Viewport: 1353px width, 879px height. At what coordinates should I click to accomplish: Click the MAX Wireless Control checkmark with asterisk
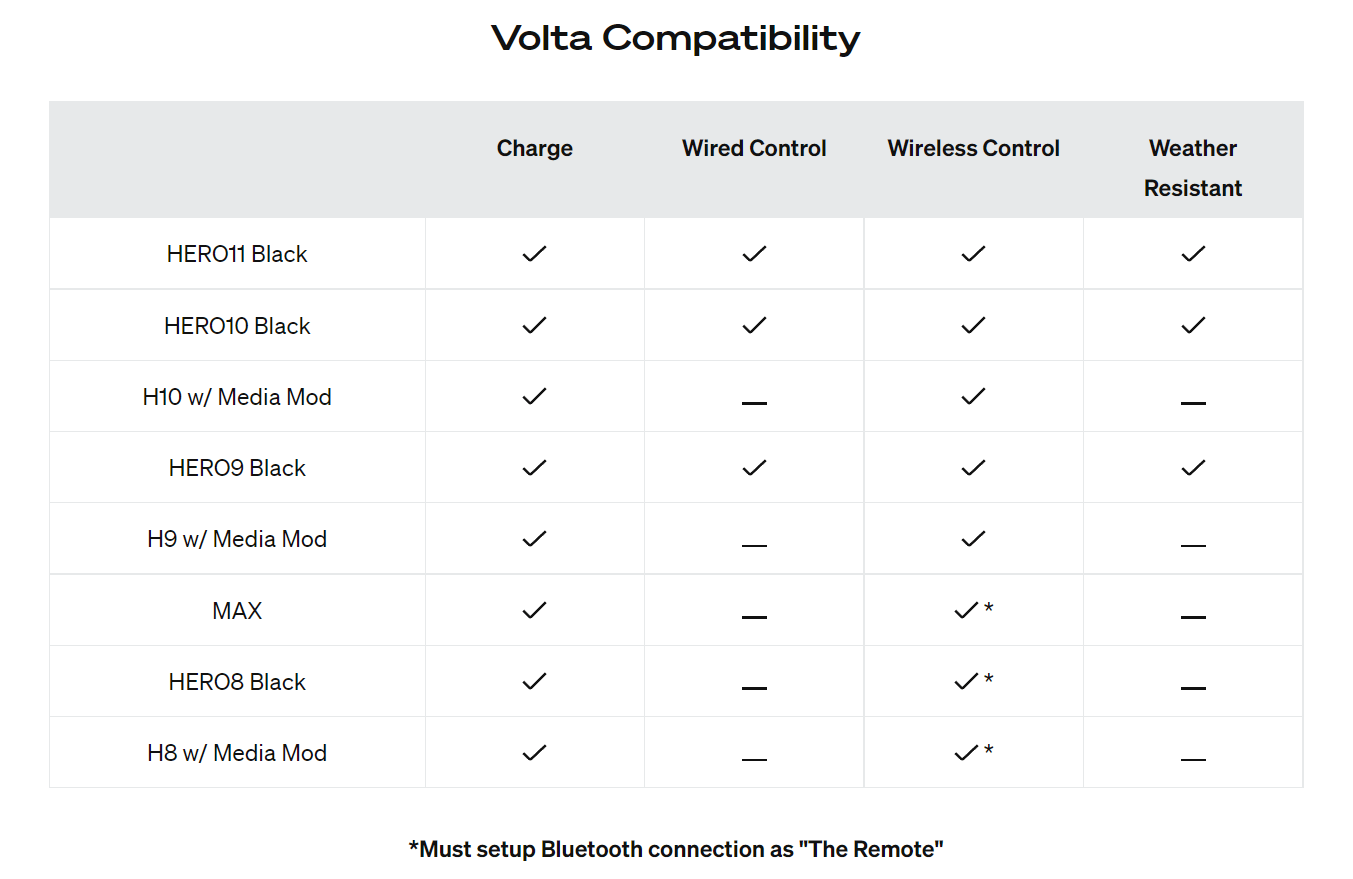[974, 609]
